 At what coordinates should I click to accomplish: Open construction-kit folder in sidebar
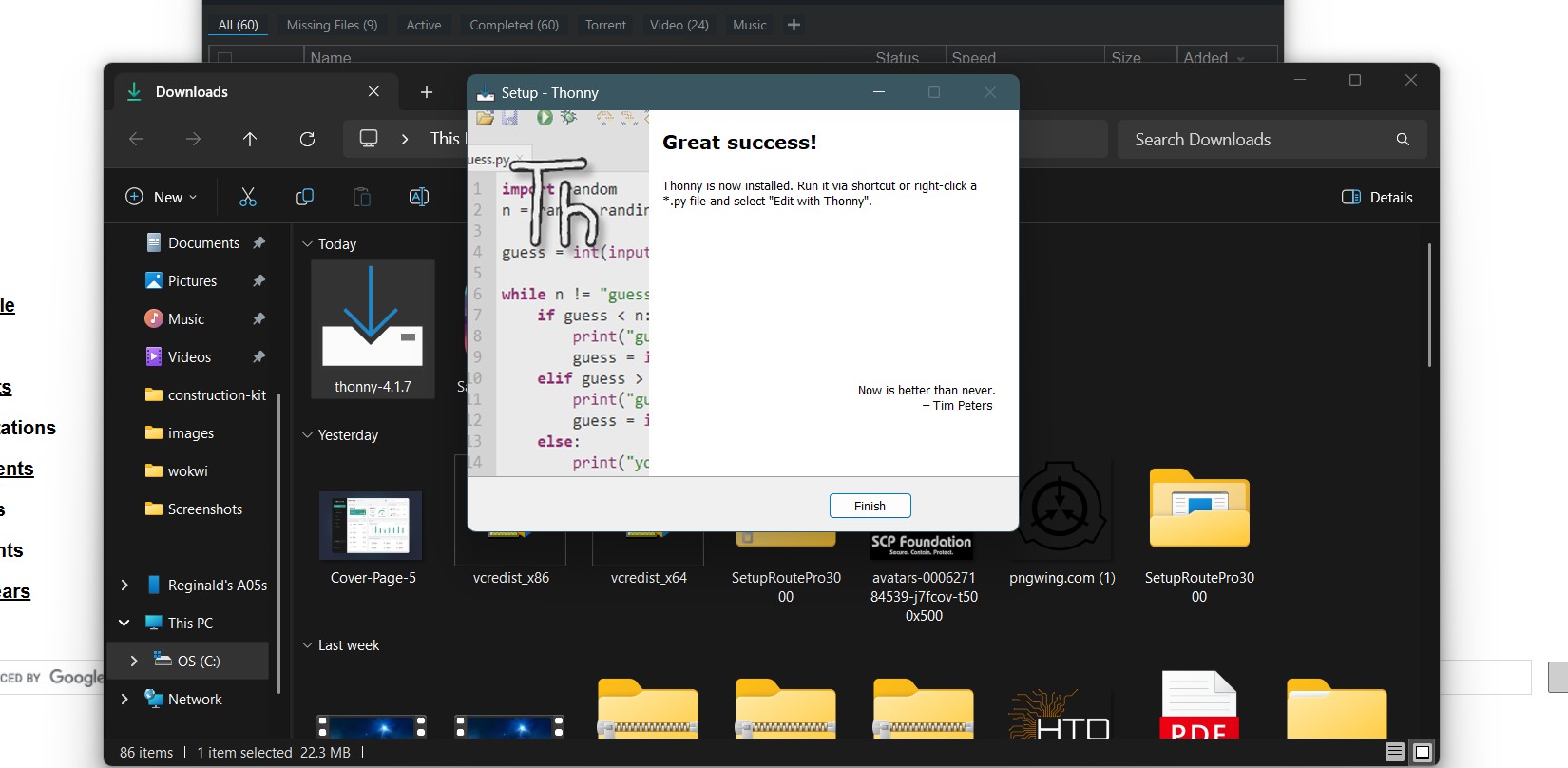coord(217,395)
